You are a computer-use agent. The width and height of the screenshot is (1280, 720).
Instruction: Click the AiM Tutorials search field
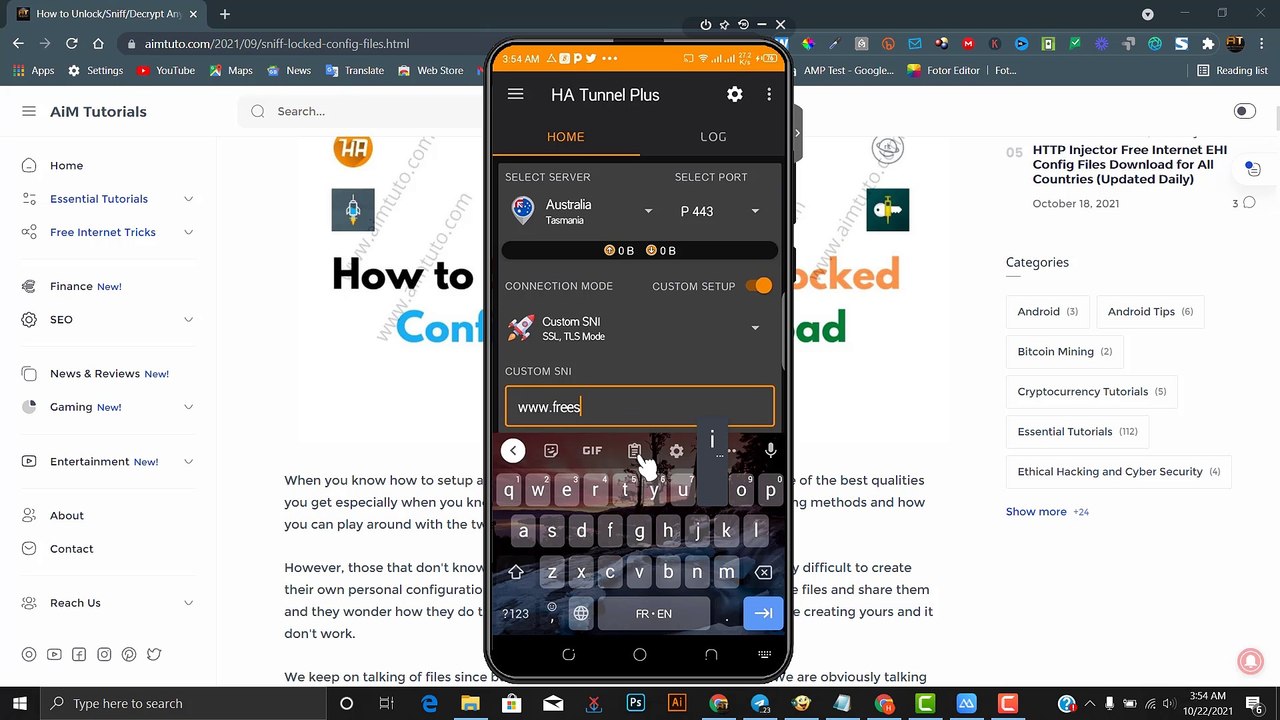click(360, 111)
